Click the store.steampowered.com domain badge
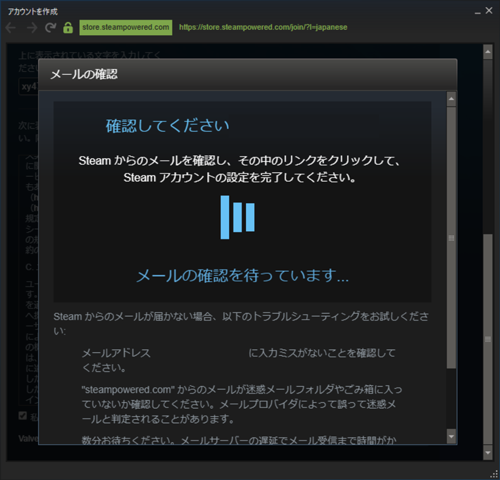 [x=126, y=27]
